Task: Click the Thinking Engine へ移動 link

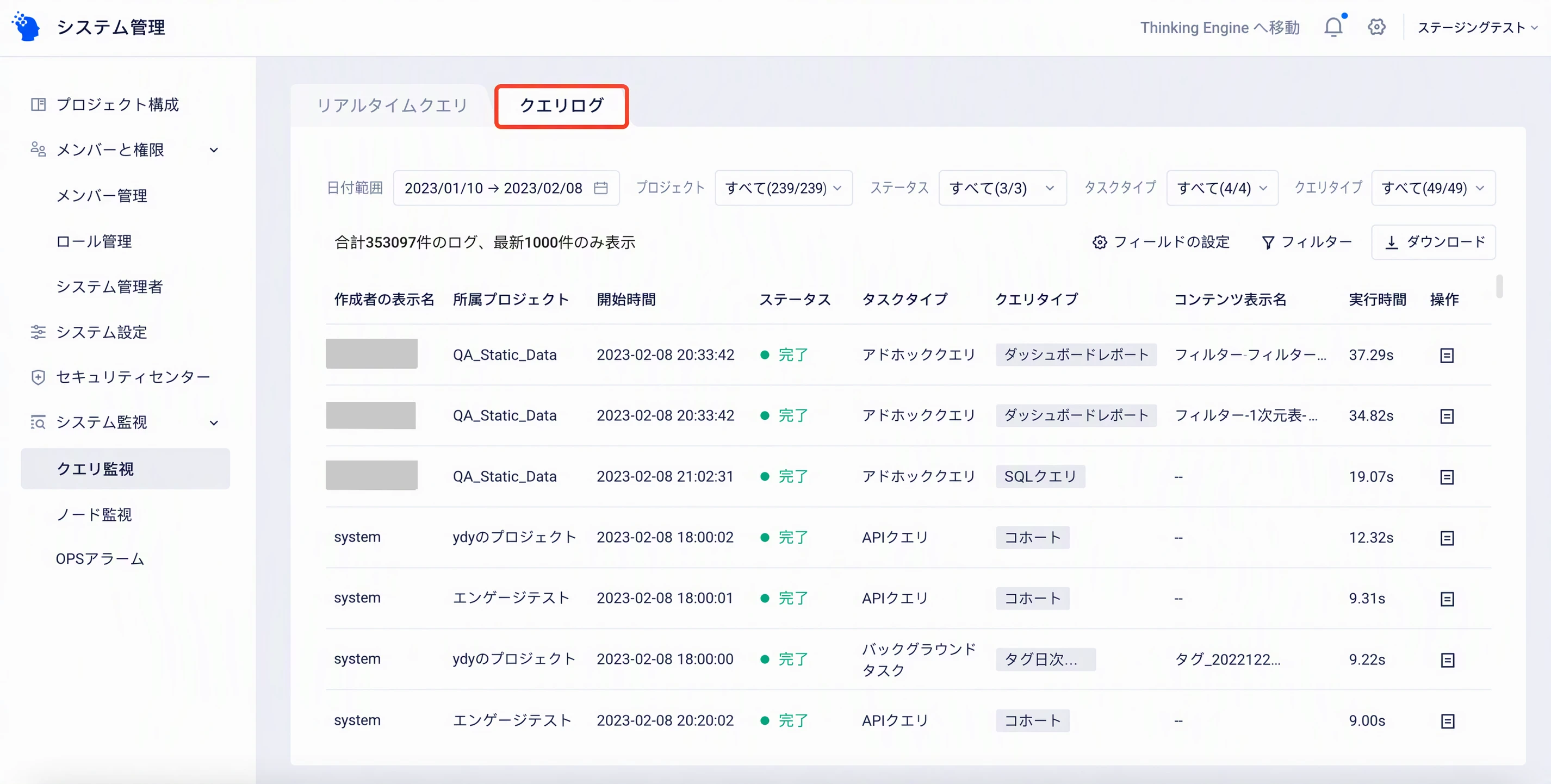Action: (1220, 27)
